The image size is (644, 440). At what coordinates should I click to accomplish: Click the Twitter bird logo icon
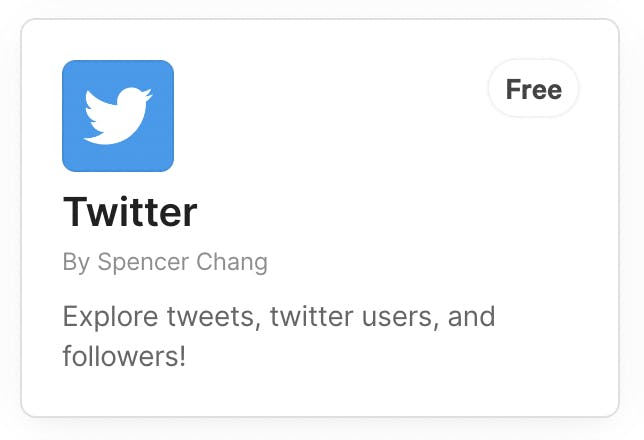pos(118,116)
